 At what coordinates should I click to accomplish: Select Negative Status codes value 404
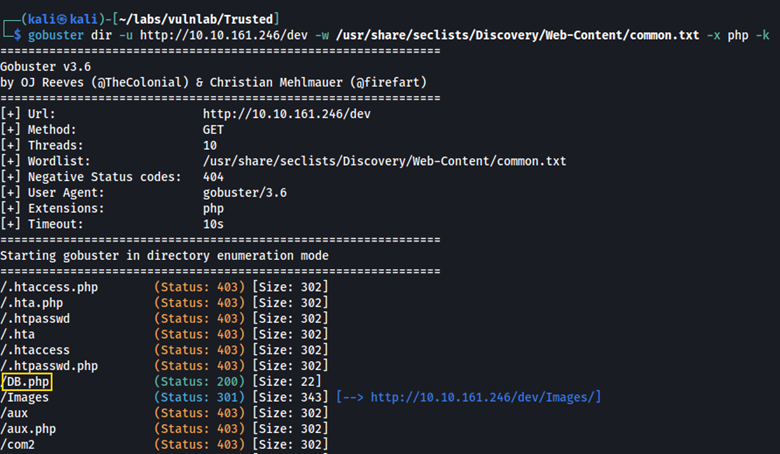[213, 177]
